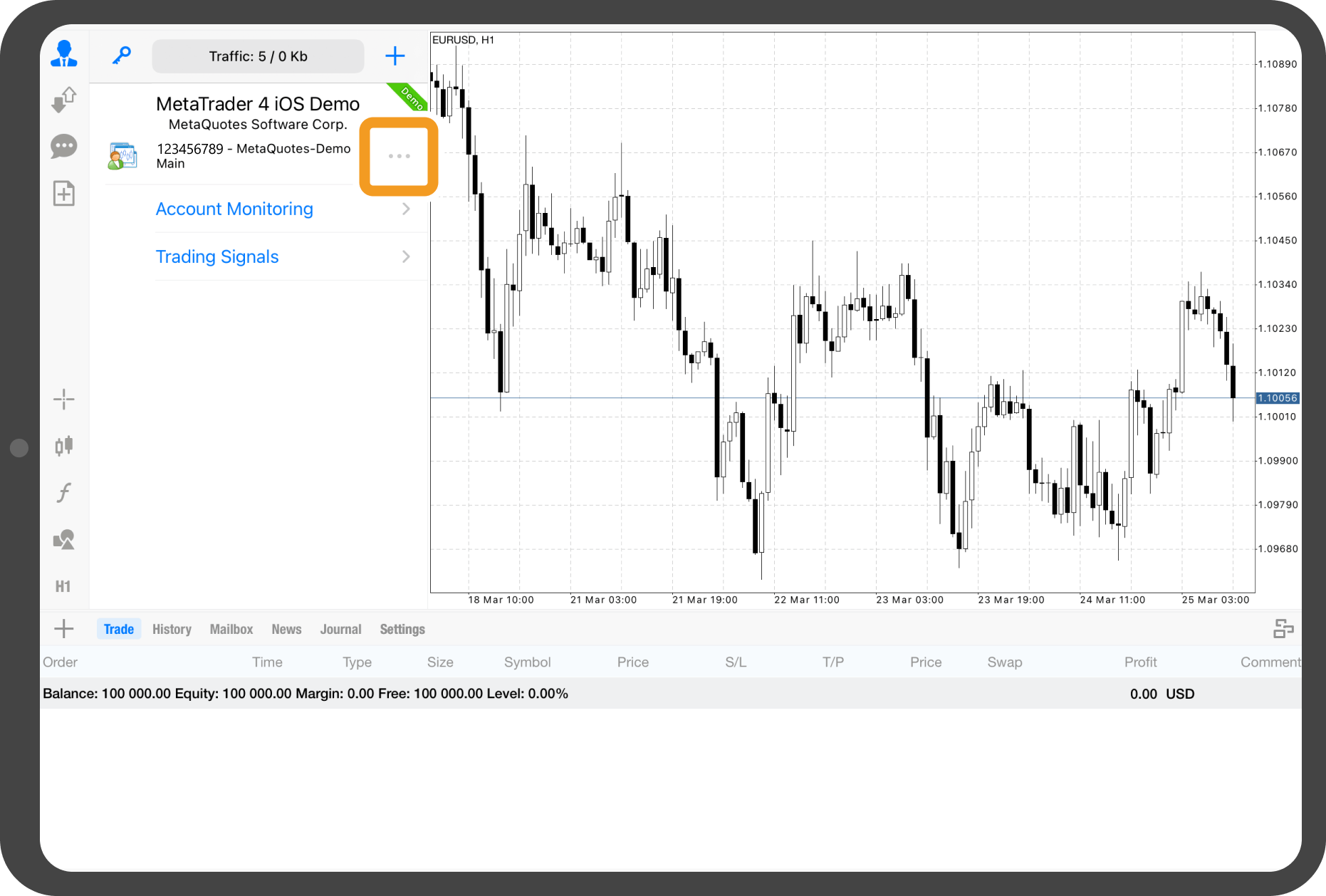Open the indicators function icon
The width and height of the screenshot is (1326, 896).
[64, 493]
